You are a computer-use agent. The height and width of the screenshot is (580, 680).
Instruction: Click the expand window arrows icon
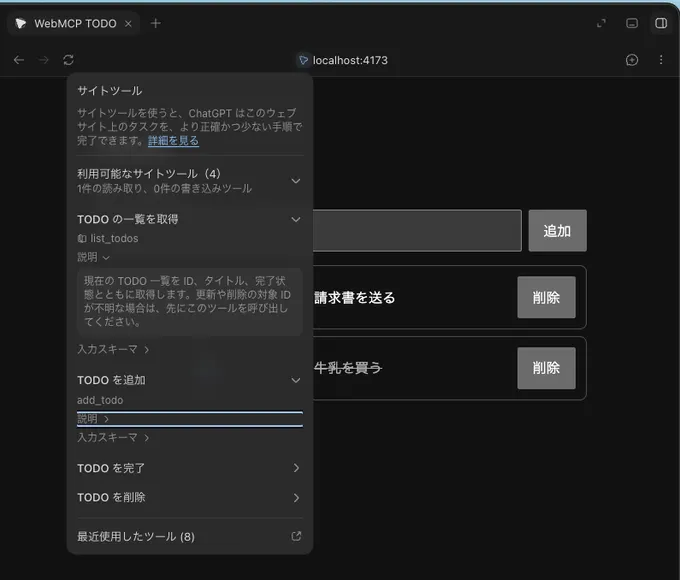[x=602, y=23]
